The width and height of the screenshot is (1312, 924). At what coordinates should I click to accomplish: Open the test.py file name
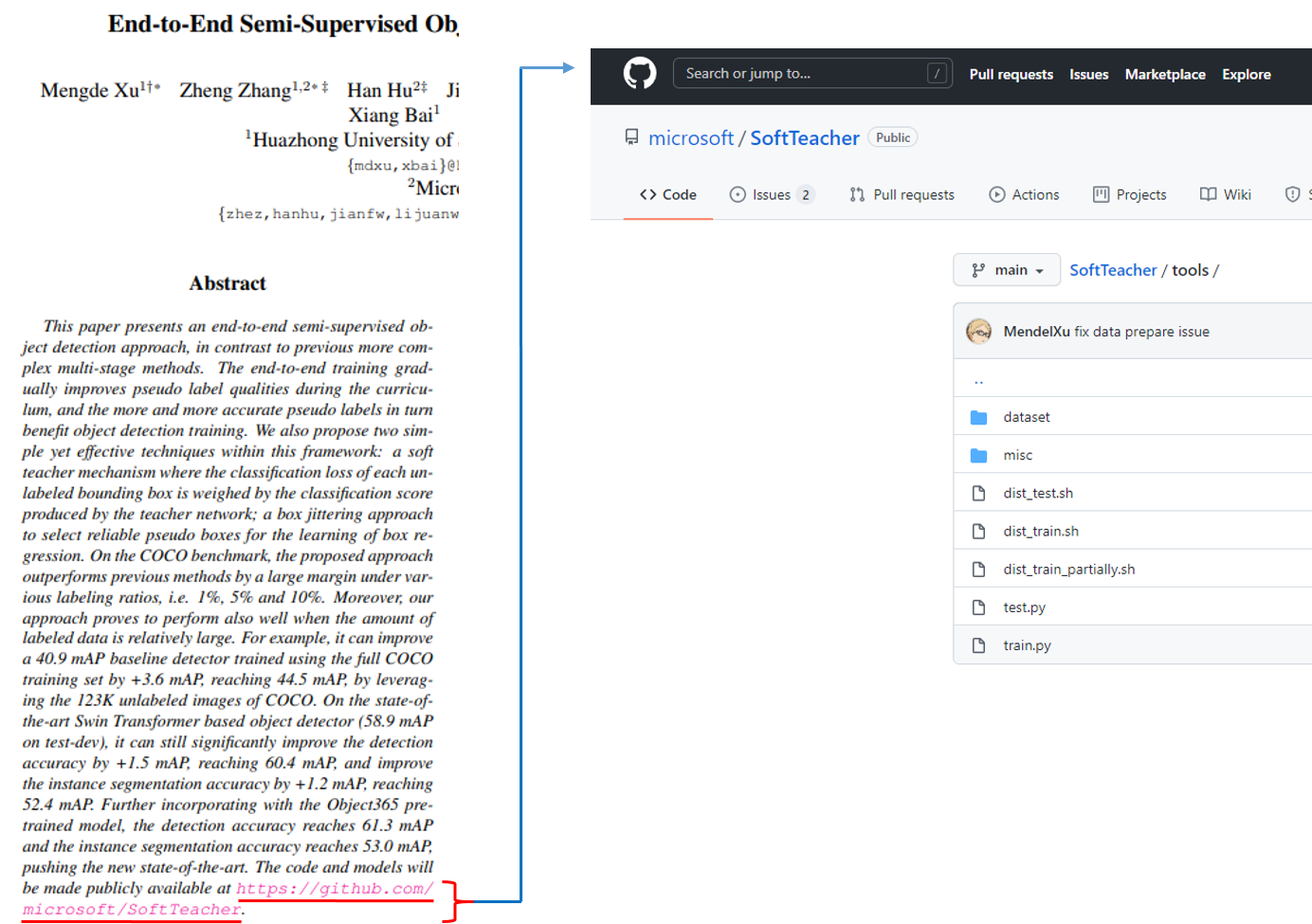[x=1025, y=607]
